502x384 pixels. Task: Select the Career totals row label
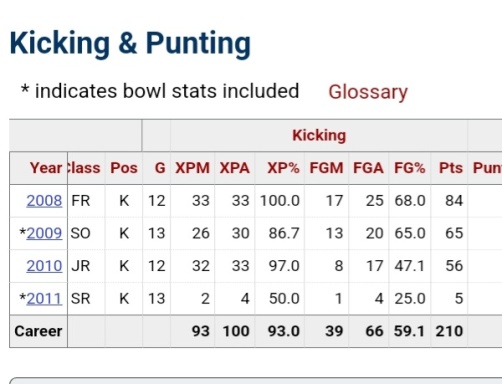point(38,331)
